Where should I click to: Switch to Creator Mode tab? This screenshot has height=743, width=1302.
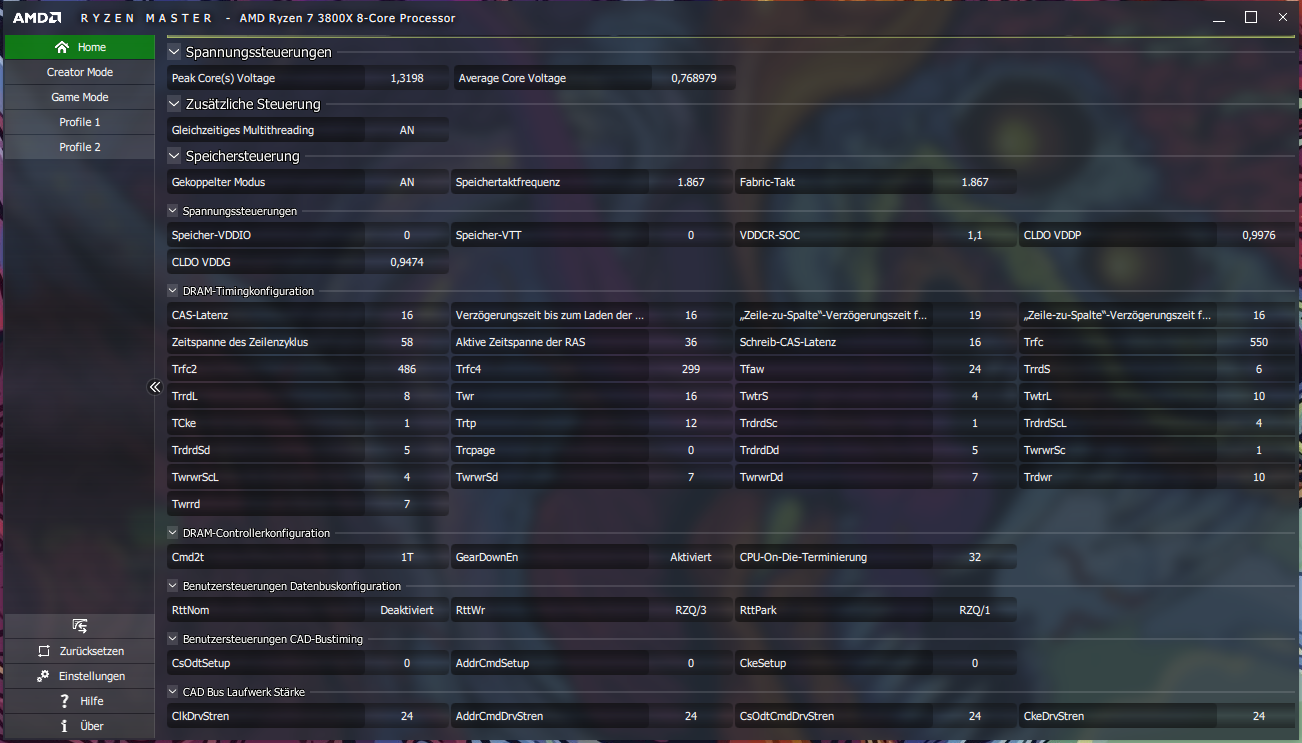(x=80, y=72)
